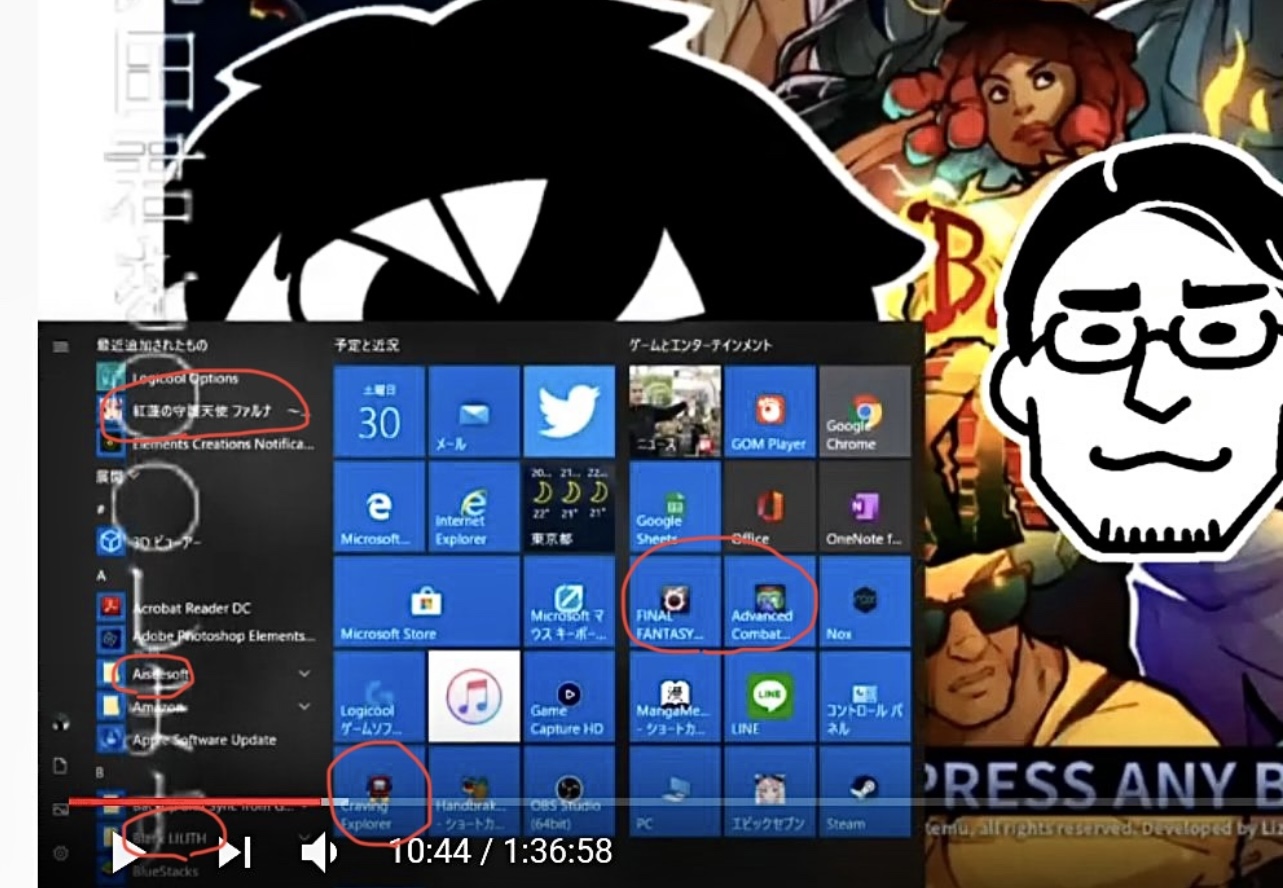Open the ニュース news tile
The height and width of the screenshot is (888, 1283).
(x=675, y=412)
